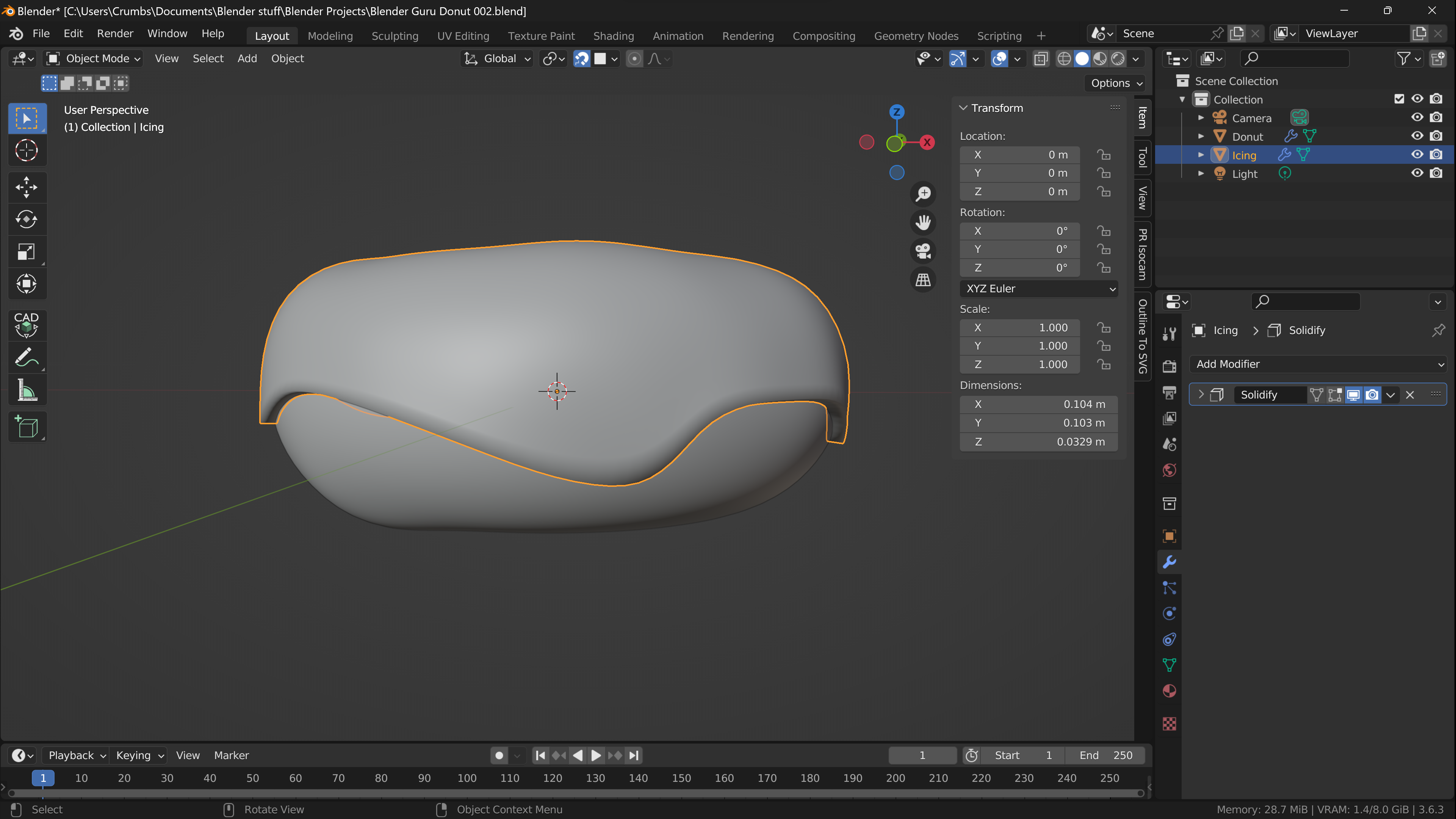Pick the Add Cube tool

point(27,427)
